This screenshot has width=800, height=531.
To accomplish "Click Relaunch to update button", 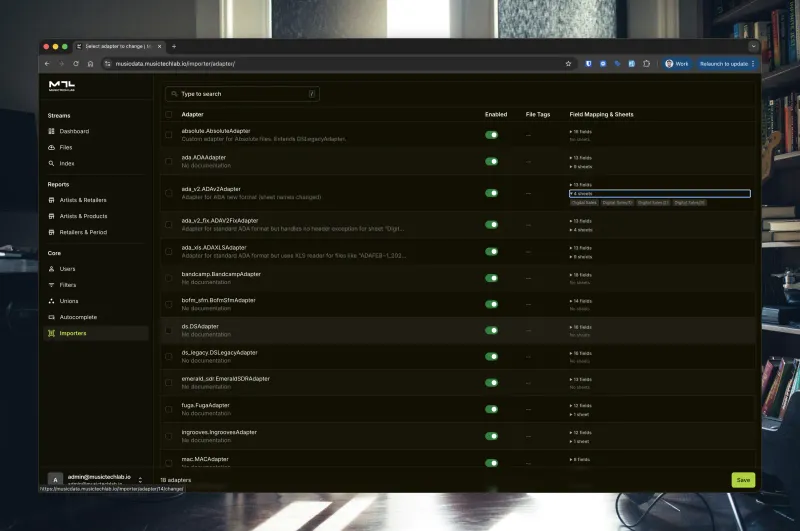I will point(727,64).
